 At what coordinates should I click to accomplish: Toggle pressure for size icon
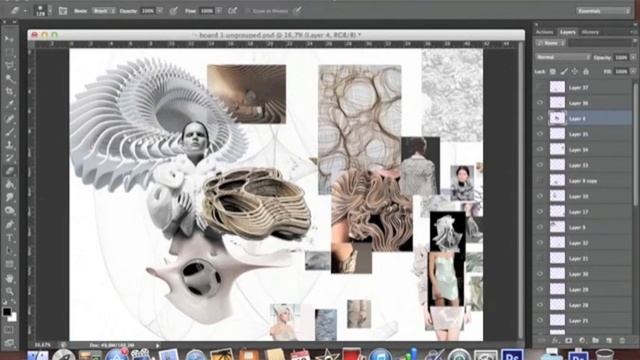(298, 11)
